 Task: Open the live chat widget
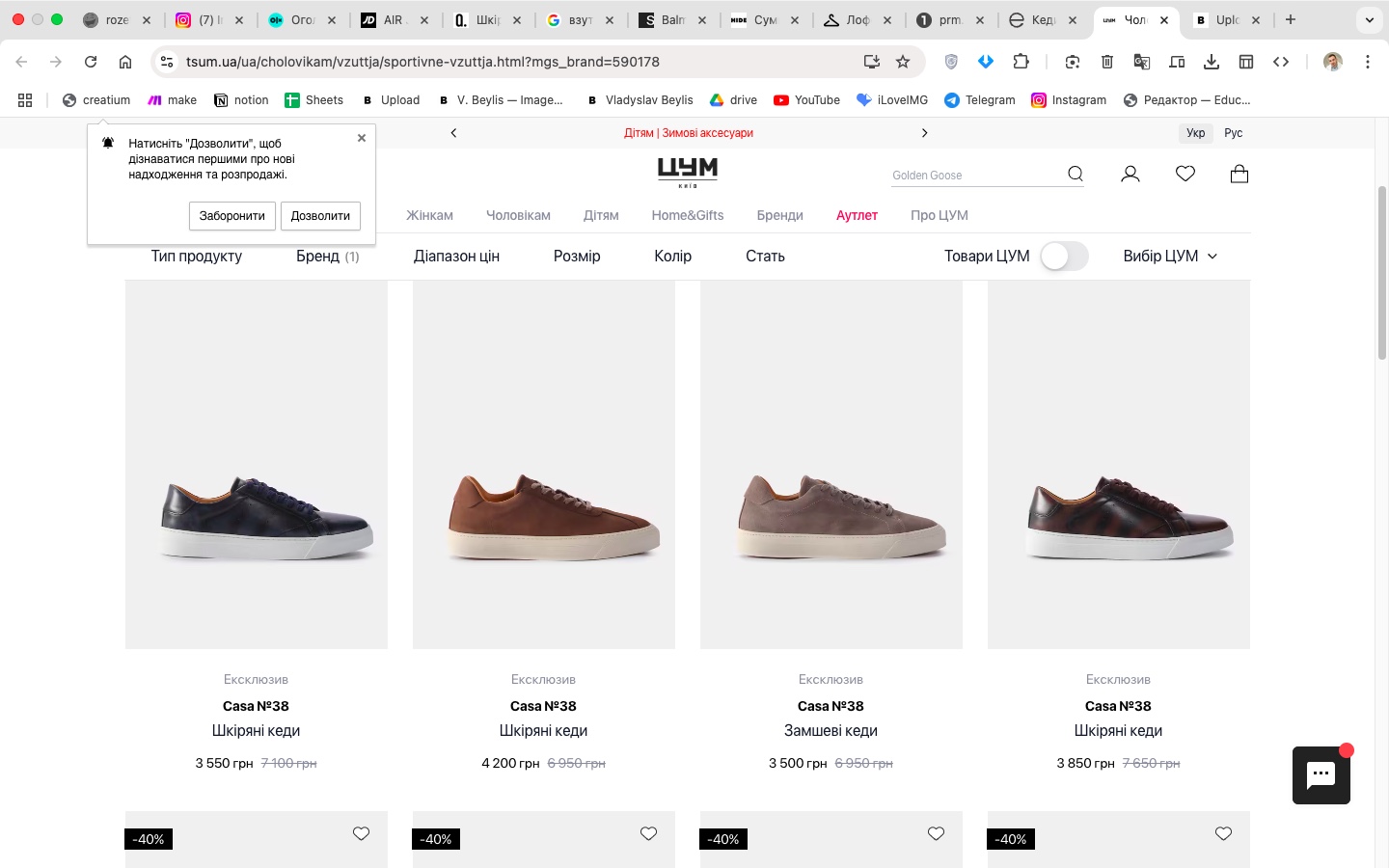pyautogui.click(x=1321, y=774)
